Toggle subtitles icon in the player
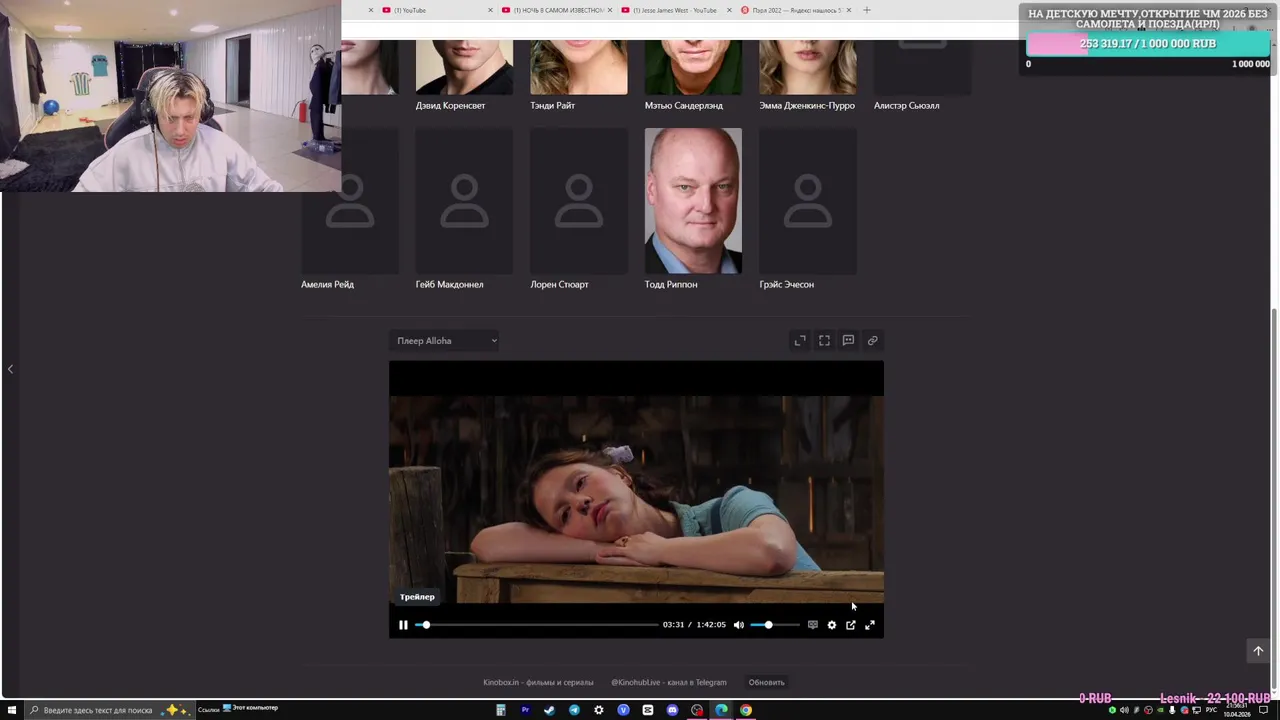 [812, 625]
